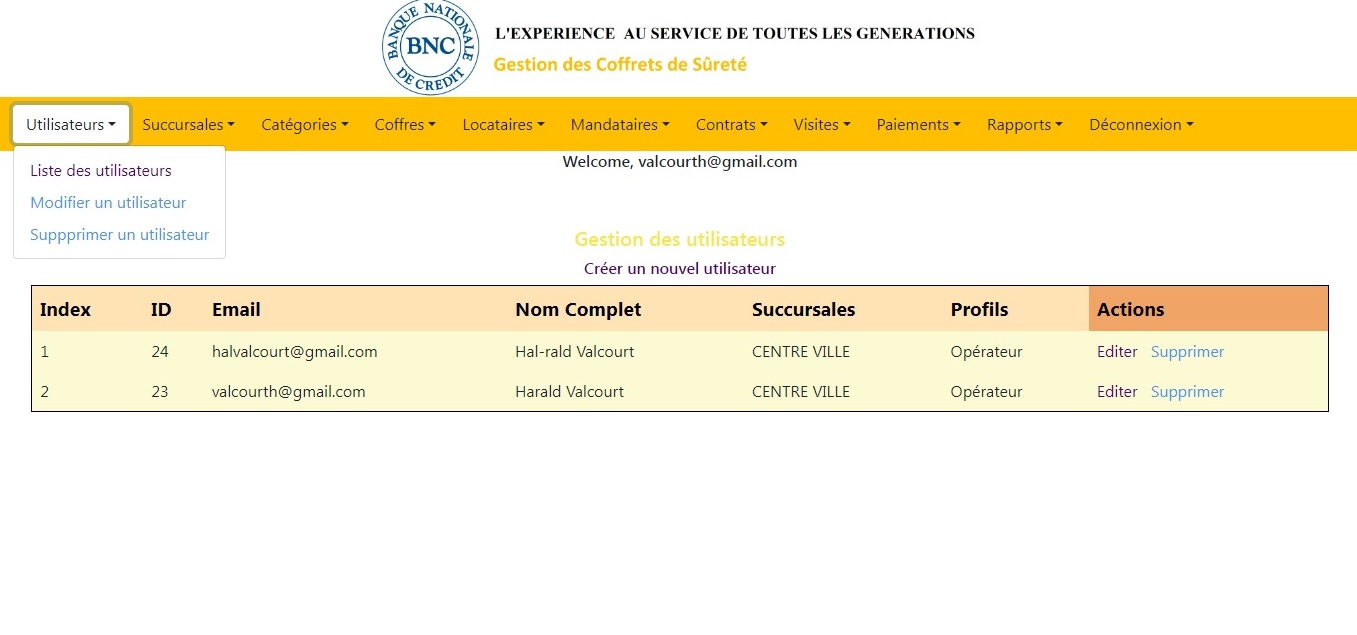1357x635 pixels.
Task: Collapse the Utilisateurs dropdown menu
Action: pyautogui.click(x=71, y=125)
